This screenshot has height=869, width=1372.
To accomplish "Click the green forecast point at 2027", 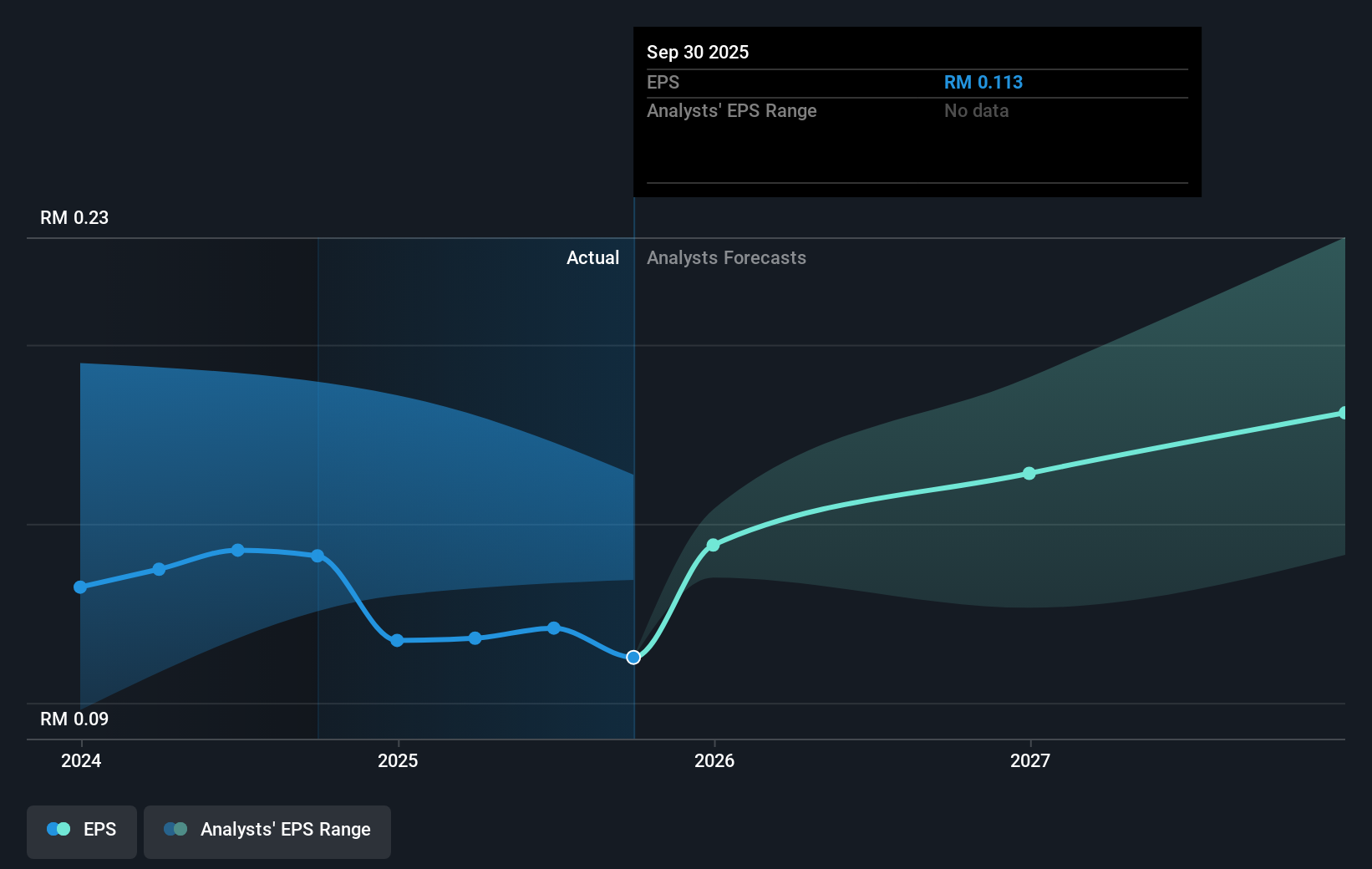I will pos(1029,474).
